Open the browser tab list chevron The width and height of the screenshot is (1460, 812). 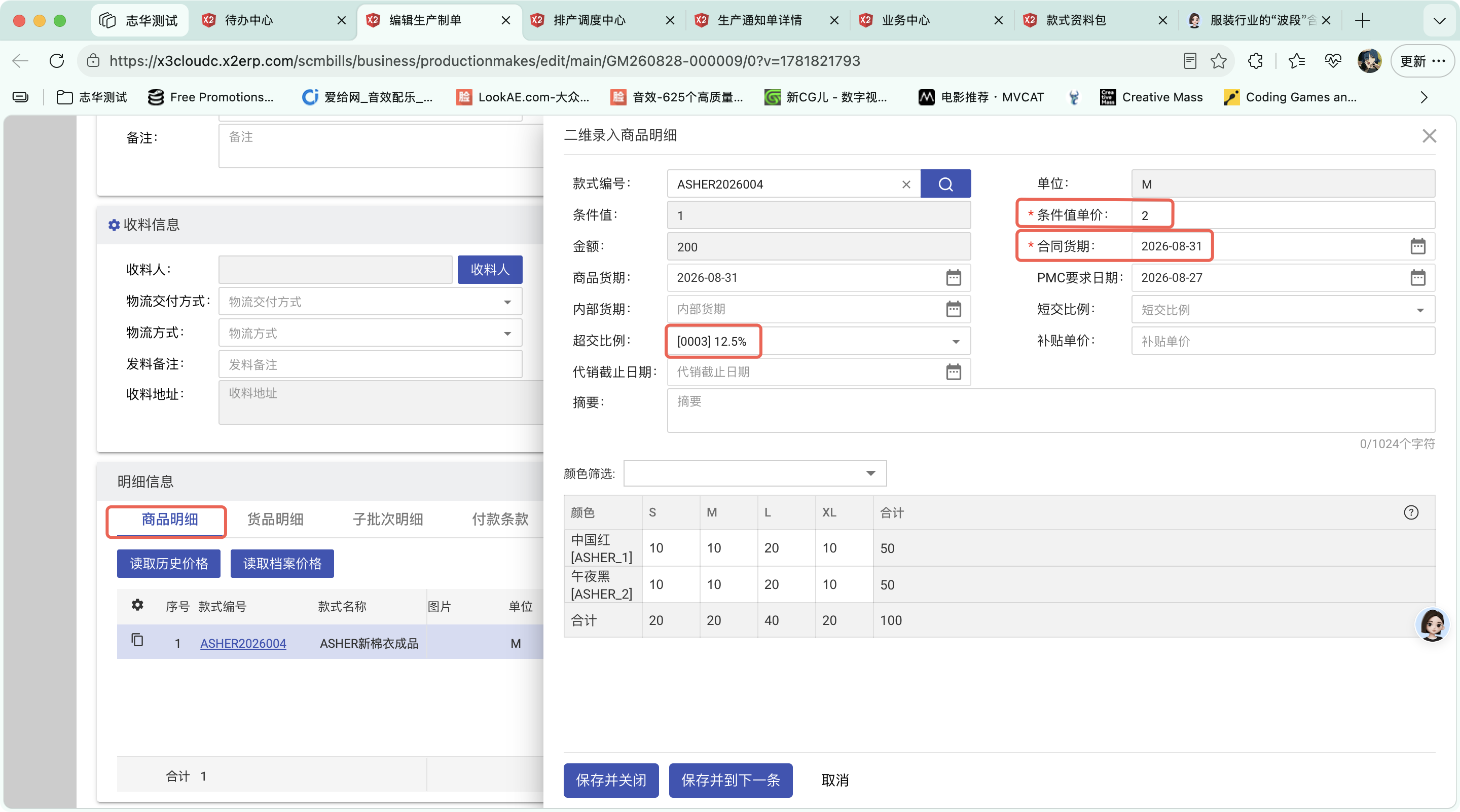(1439, 21)
